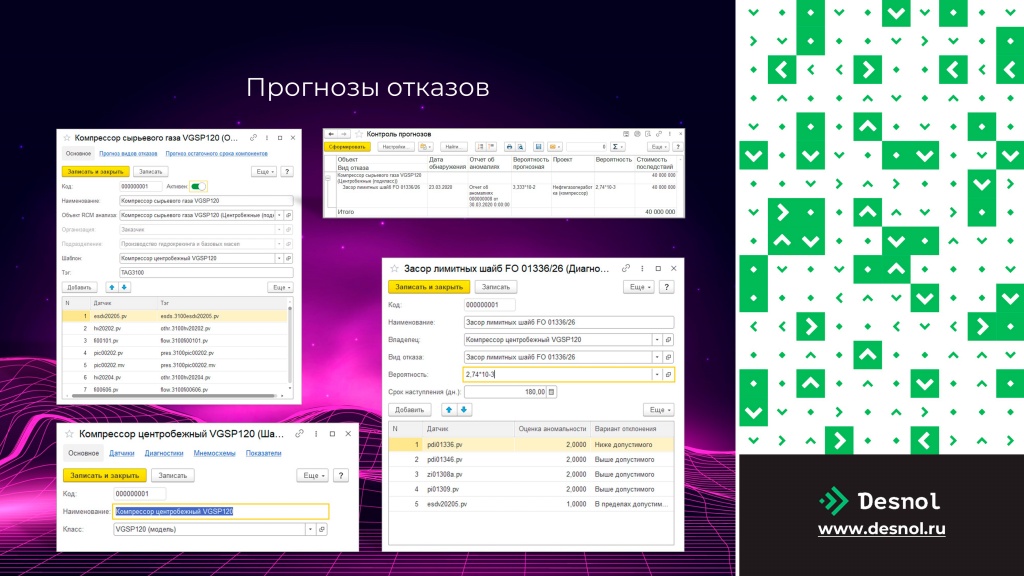
Task: Click the Тэг input field containing TAG3100
Action: click(x=206, y=273)
